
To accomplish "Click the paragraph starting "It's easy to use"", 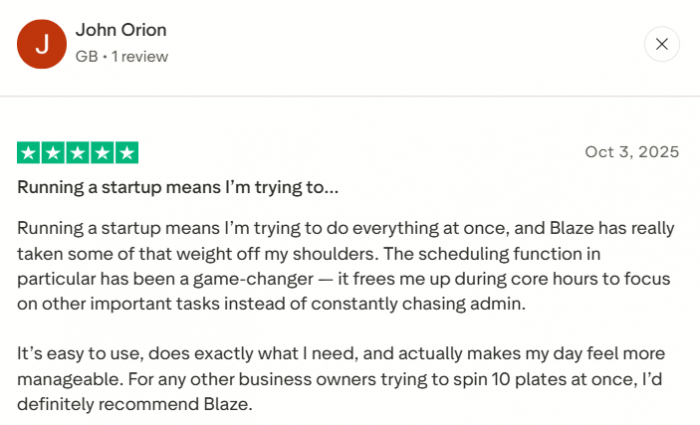I will [340, 355].
